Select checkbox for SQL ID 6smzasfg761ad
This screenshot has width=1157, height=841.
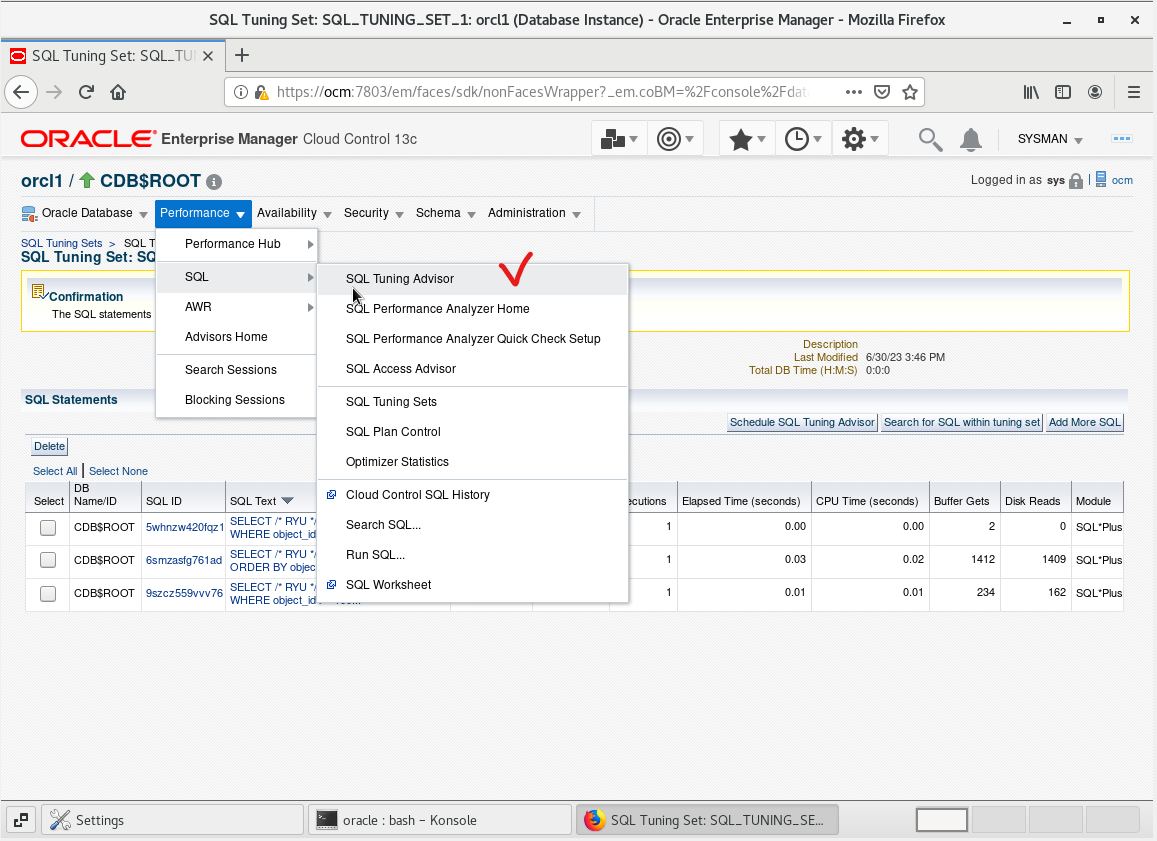click(x=48, y=560)
